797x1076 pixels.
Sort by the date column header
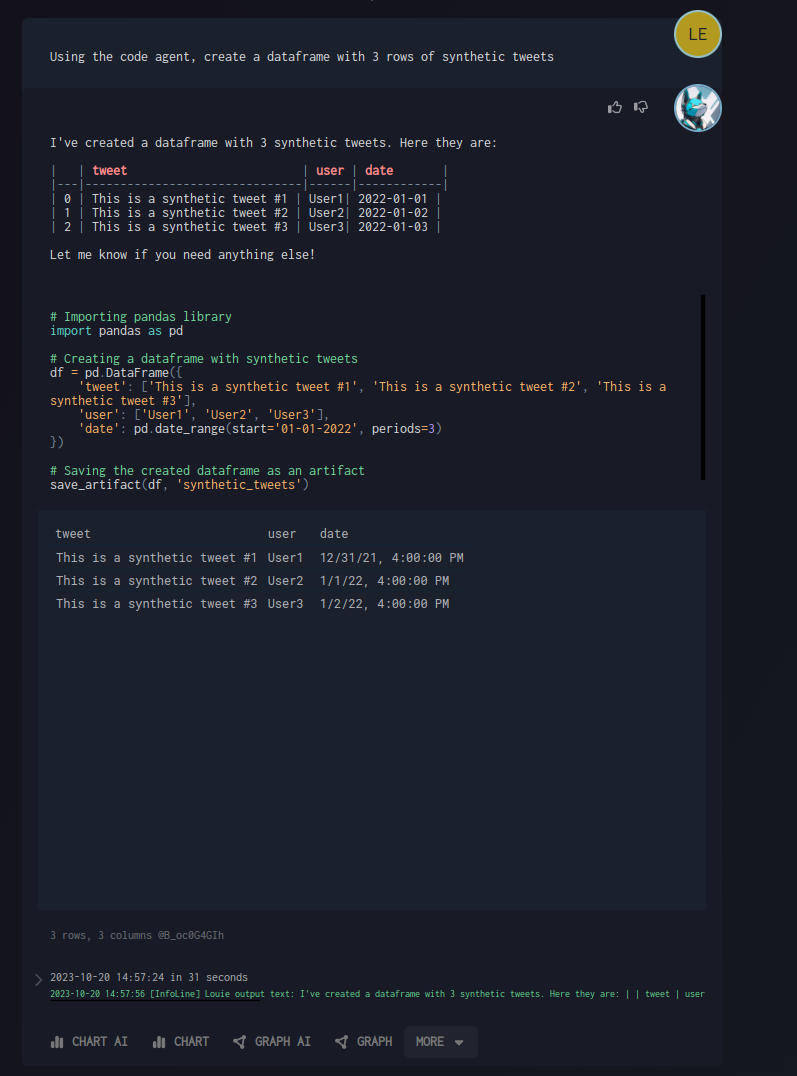point(334,534)
